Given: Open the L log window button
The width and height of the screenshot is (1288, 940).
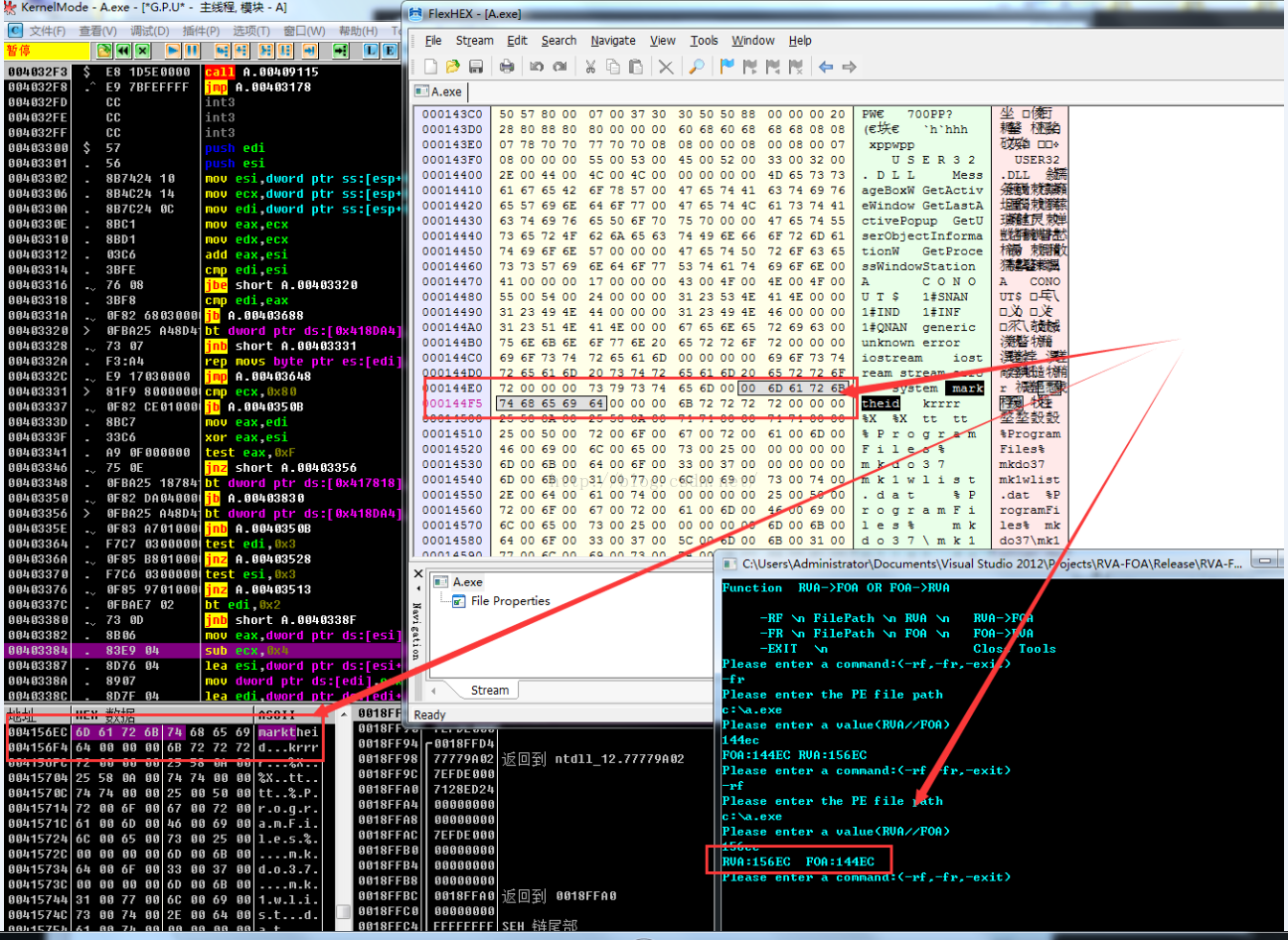Looking at the screenshot, I should [372, 51].
